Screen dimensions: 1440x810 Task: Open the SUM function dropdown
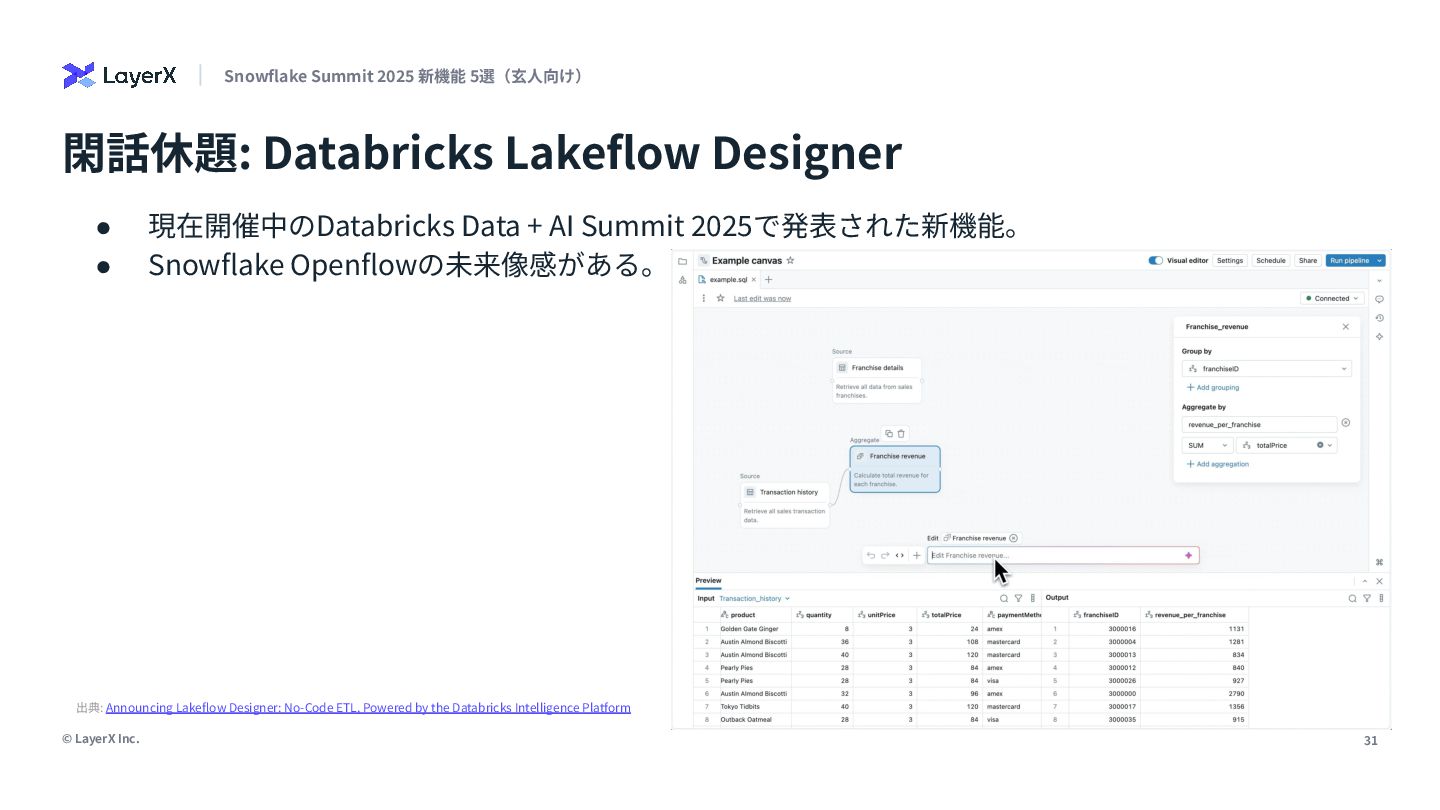point(1208,445)
